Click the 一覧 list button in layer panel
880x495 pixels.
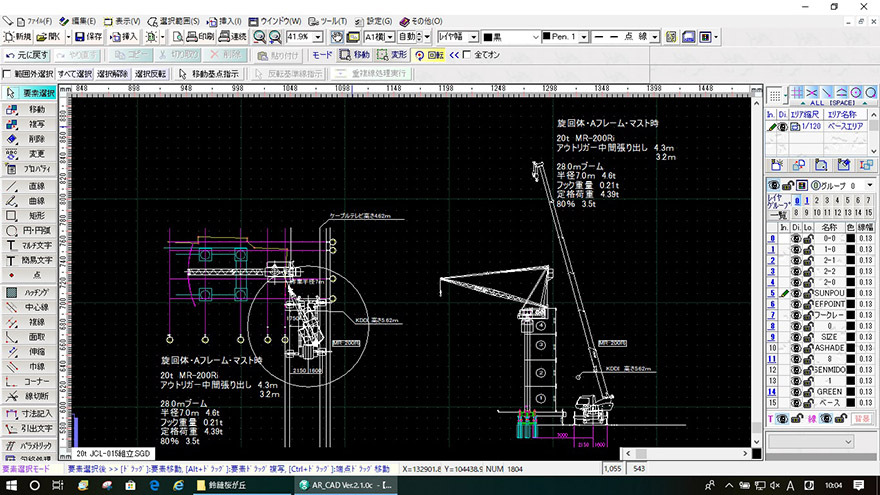coord(778,214)
